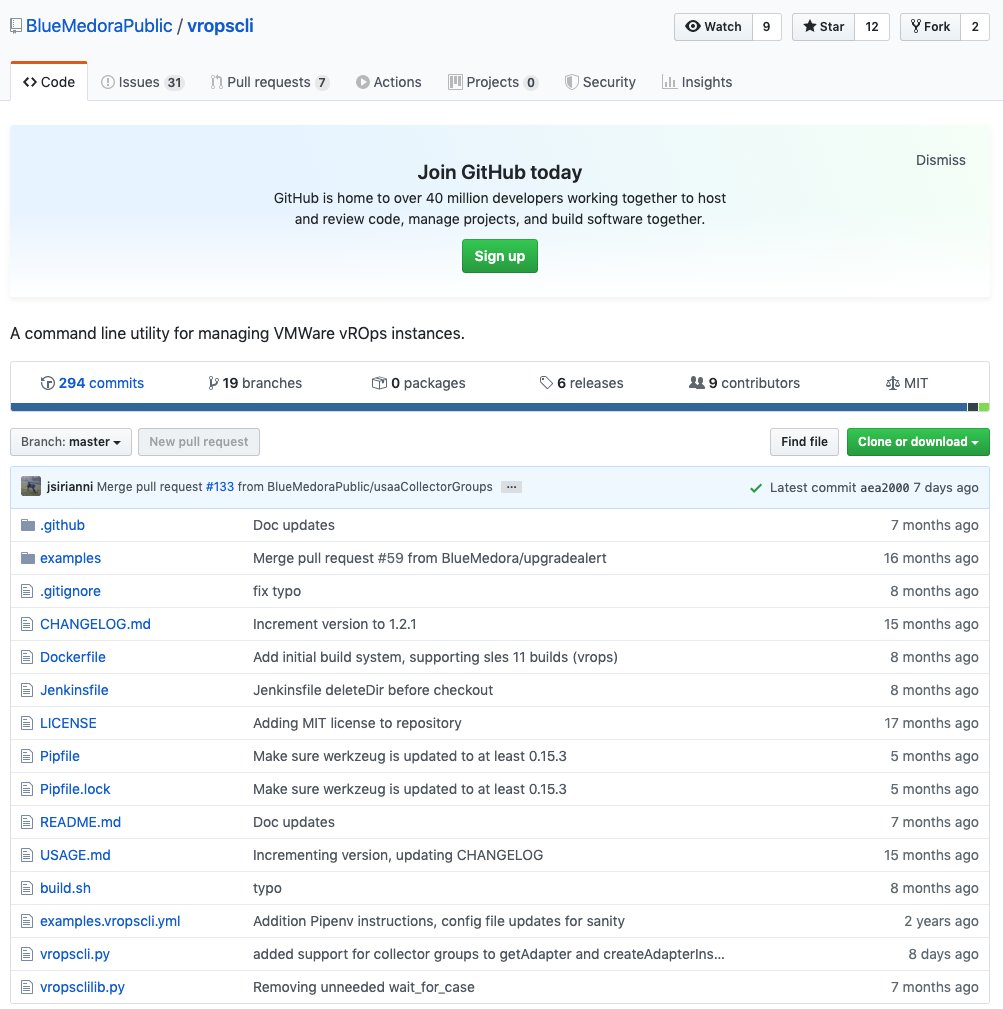This screenshot has height=1009, width=1003.
Task: Click the green segment of language bar
Action: (984, 407)
